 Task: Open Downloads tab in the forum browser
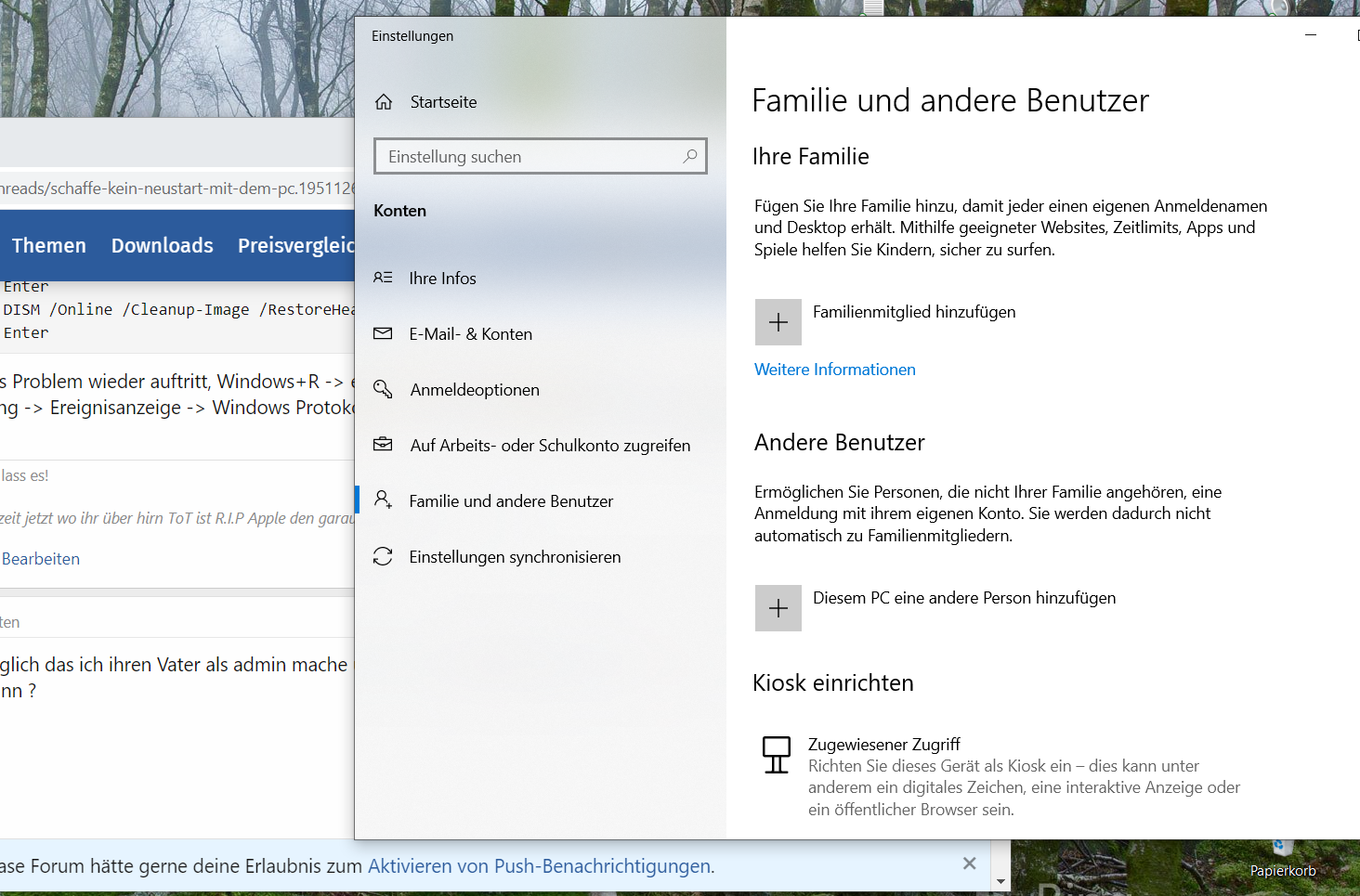[163, 245]
